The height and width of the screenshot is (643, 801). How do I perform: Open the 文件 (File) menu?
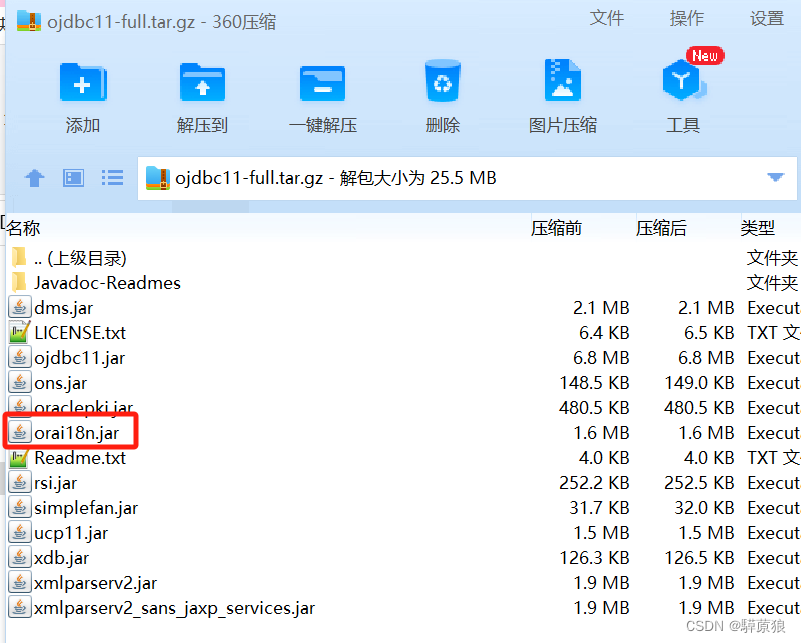[608, 18]
